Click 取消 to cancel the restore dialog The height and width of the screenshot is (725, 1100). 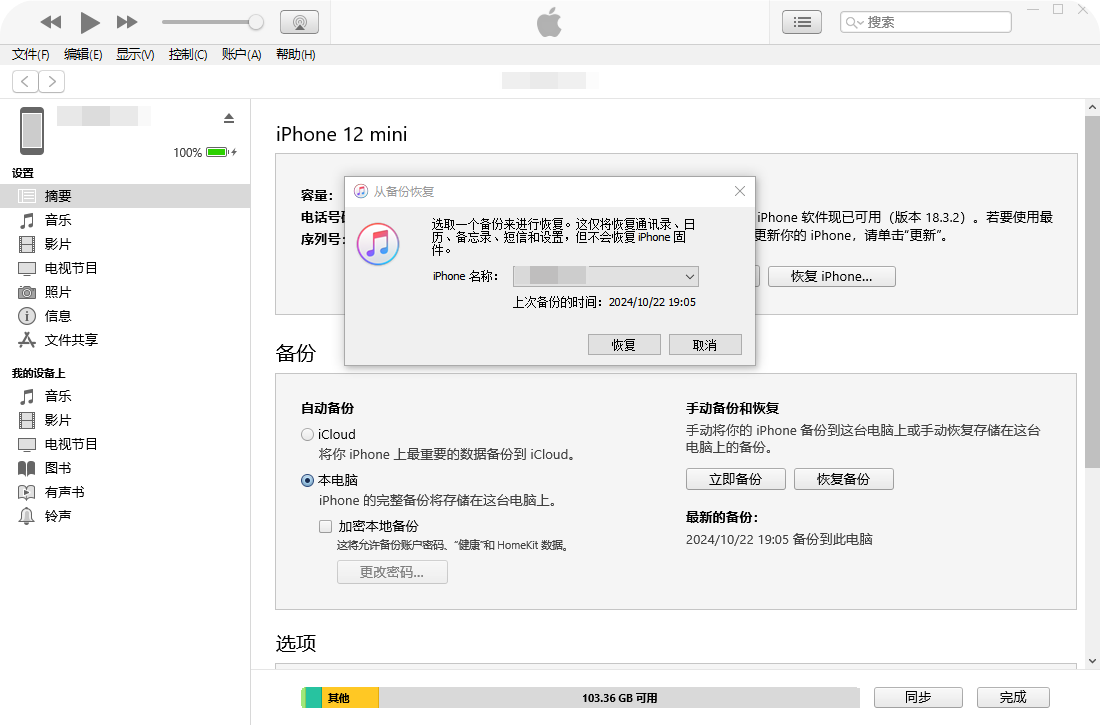point(705,344)
